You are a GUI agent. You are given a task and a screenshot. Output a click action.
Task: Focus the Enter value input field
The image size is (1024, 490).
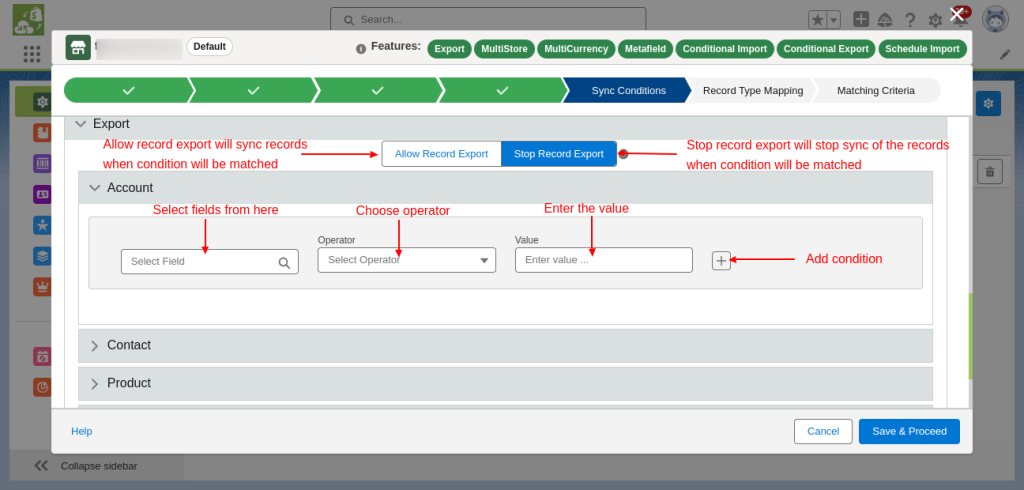click(x=603, y=259)
